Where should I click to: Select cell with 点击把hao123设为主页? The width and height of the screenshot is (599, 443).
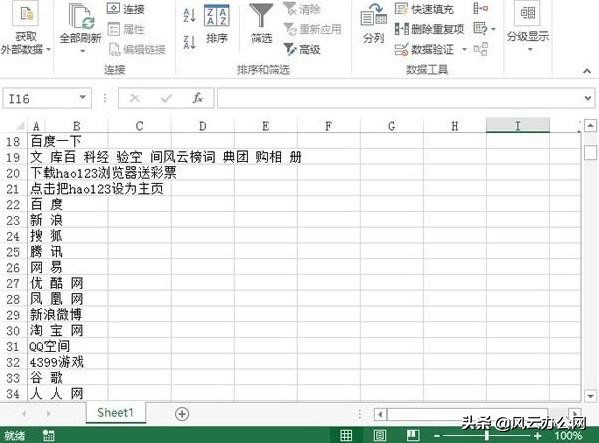[37, 189]
